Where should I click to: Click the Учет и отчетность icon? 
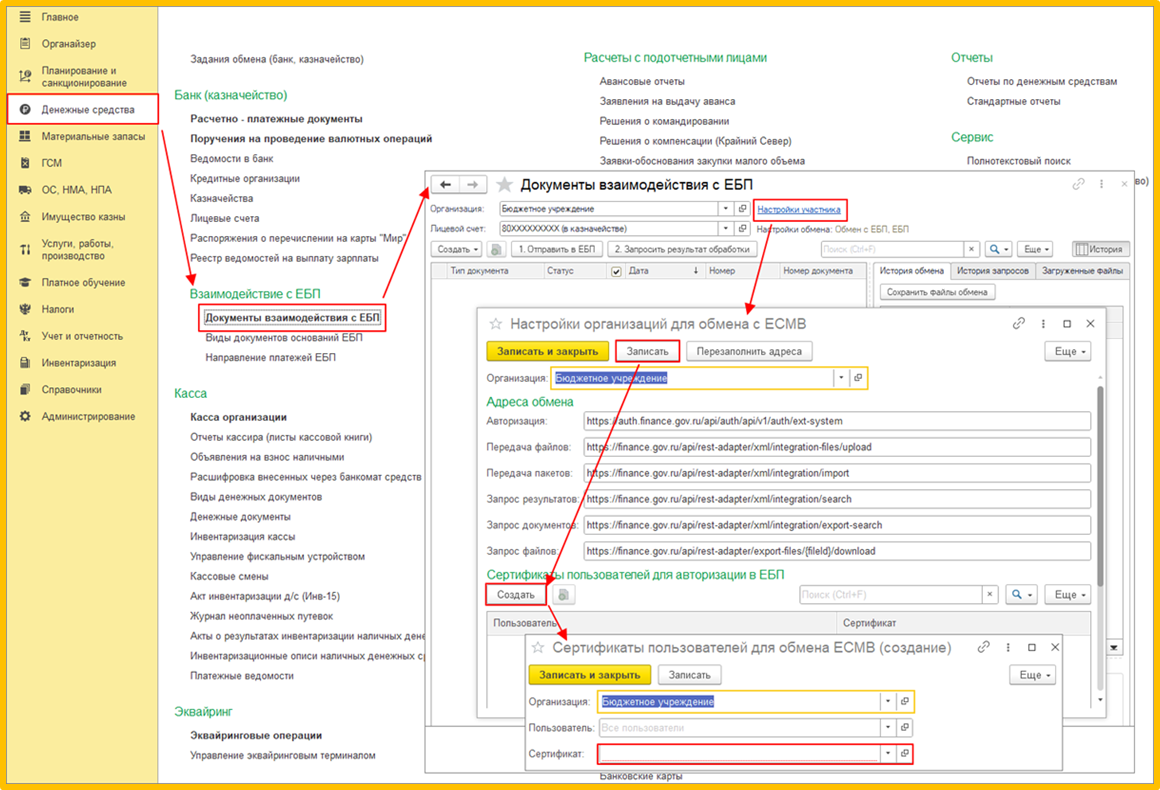tap(25, 336)
